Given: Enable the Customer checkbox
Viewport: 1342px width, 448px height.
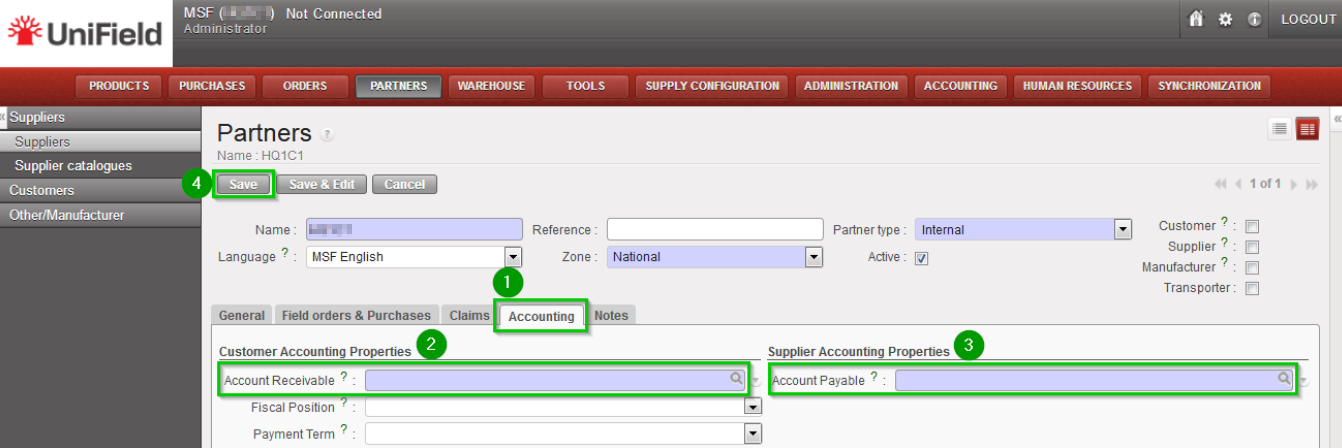Looking at the screenshot, I should pyautogui.click(x=1252, y=226).
